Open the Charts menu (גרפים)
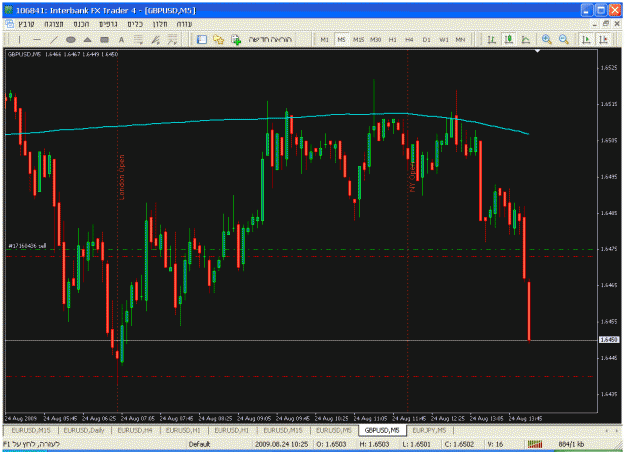 pyautogui.click(x=108, y=24)
